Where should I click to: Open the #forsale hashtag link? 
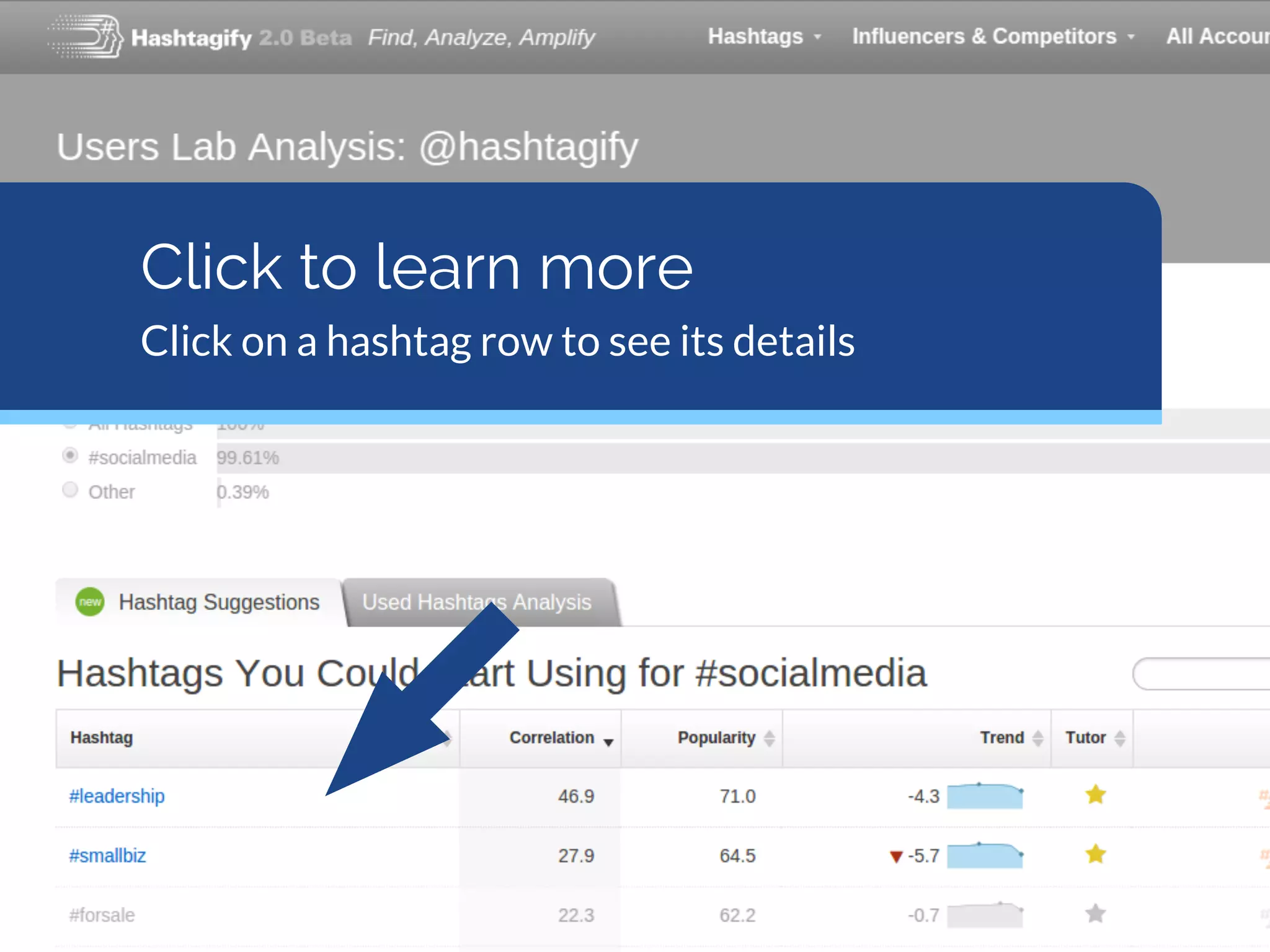(102, 915)
